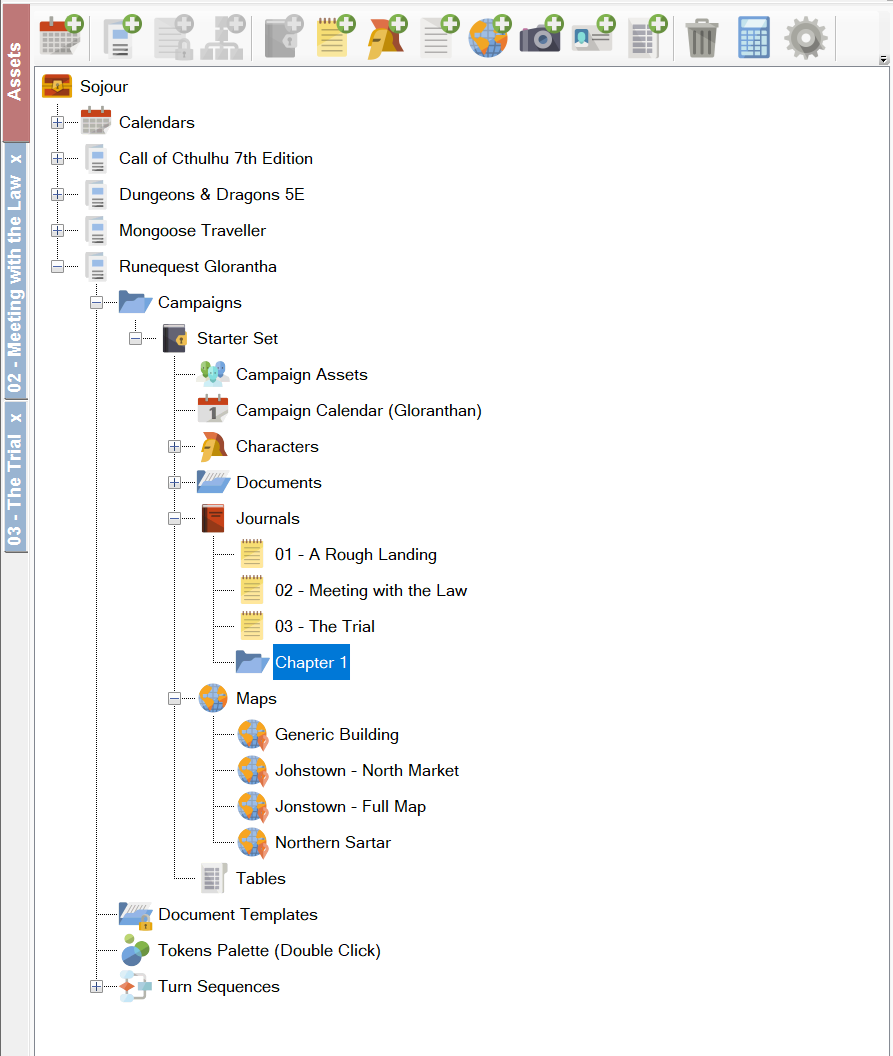Collapse the Journals node
Screen dimensions: 893x1056
[175, 519]
